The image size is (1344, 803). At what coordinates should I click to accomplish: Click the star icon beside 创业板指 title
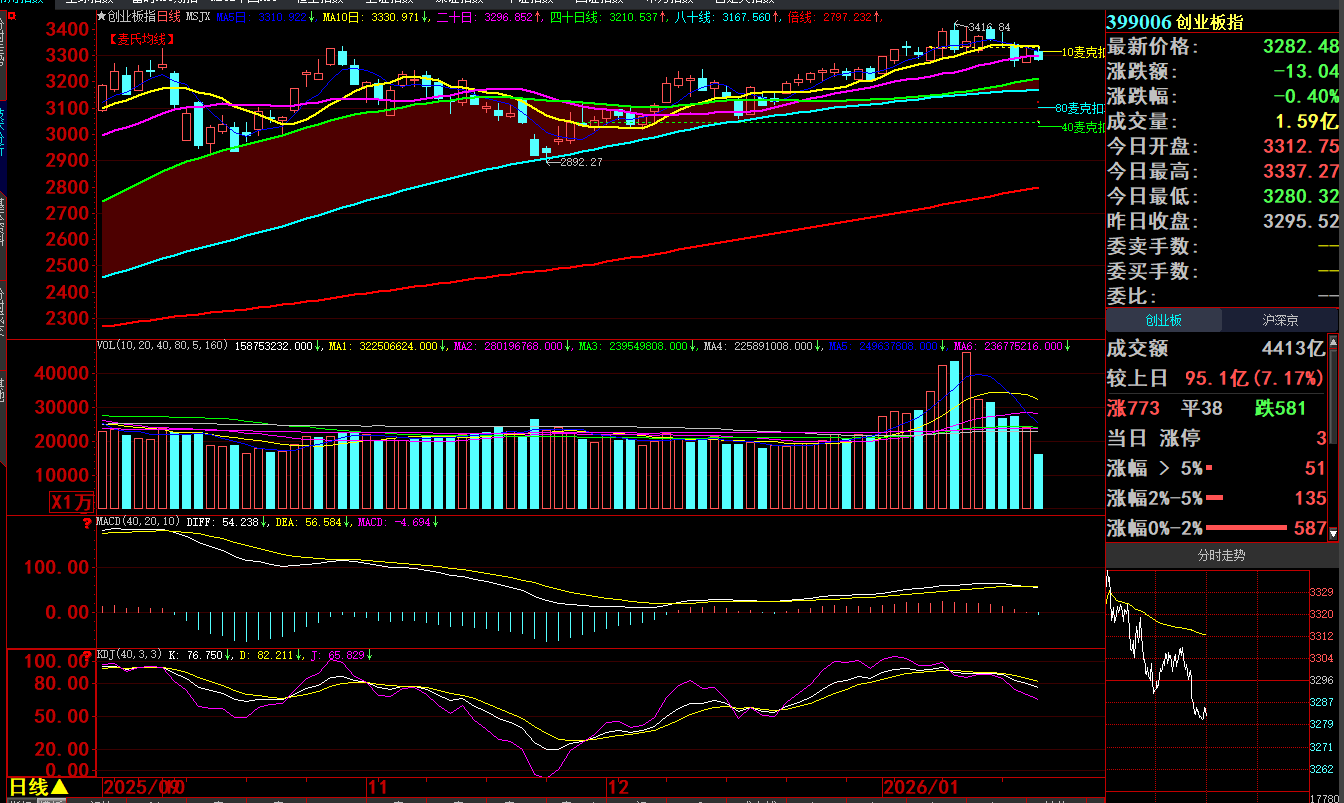pyautogui.click(x=101, y=17)
